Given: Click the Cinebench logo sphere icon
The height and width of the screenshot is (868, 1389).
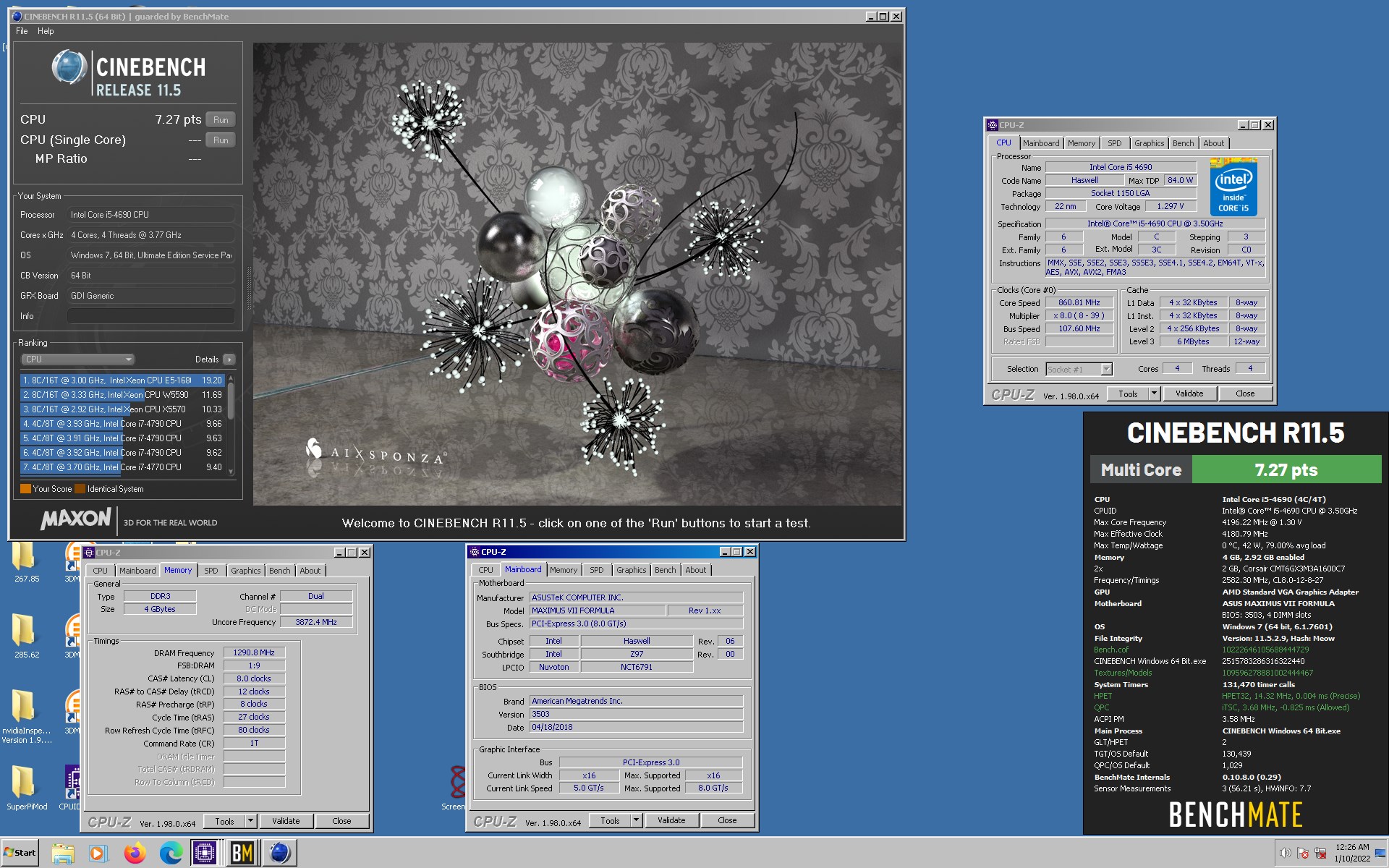Looking at the screenshot, I should pos(69,67).
